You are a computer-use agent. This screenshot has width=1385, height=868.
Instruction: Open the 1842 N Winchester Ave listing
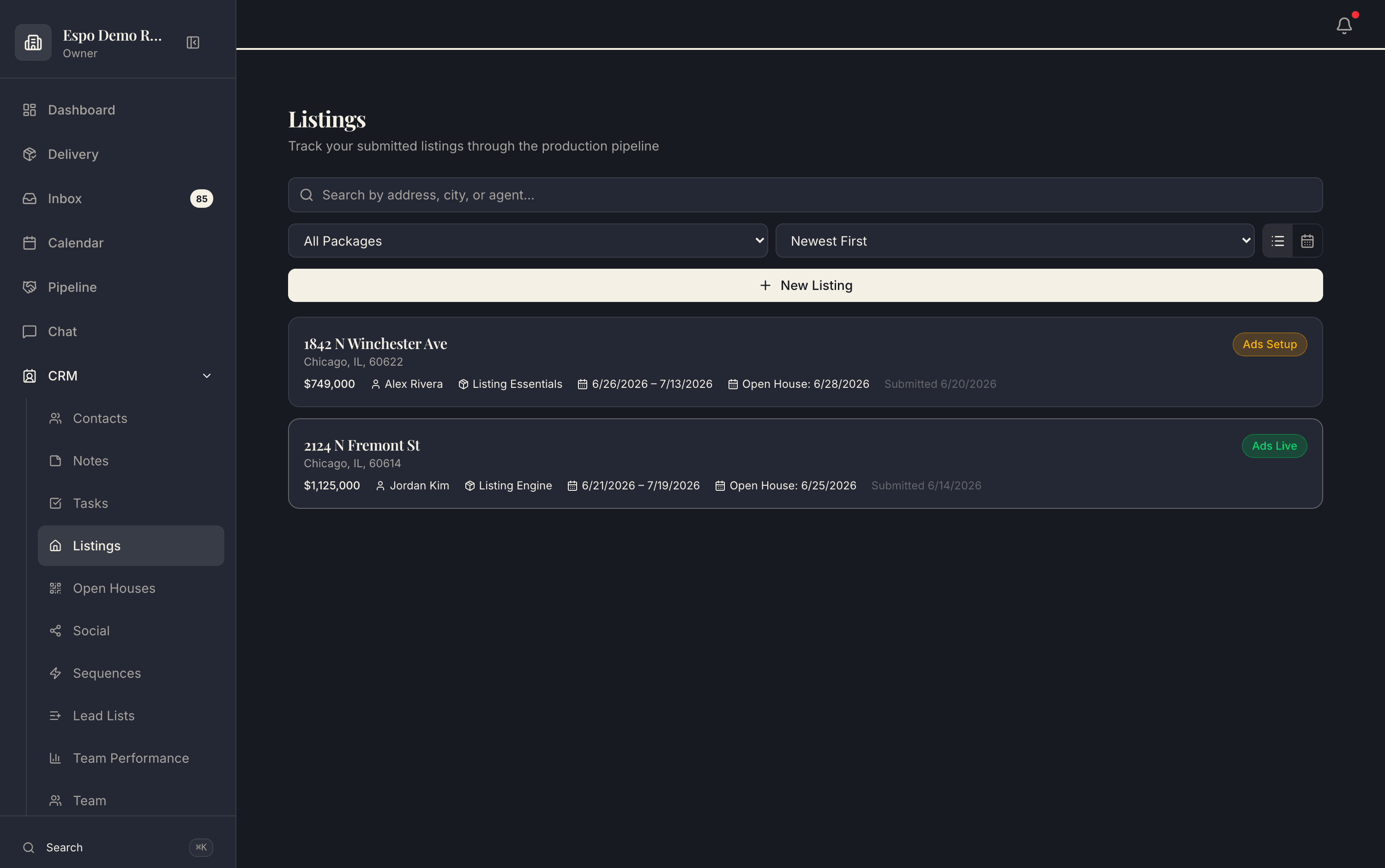(x=805, y=362)
